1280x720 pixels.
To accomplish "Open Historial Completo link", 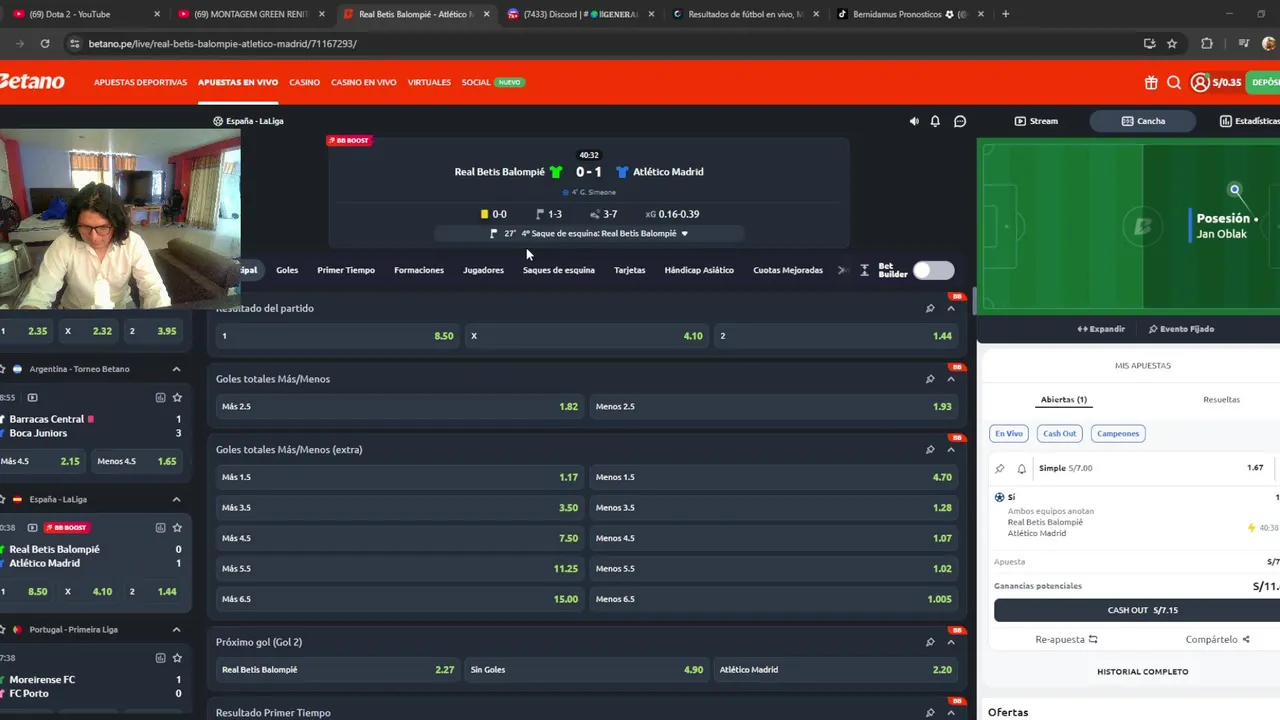I will [1142, 672].
